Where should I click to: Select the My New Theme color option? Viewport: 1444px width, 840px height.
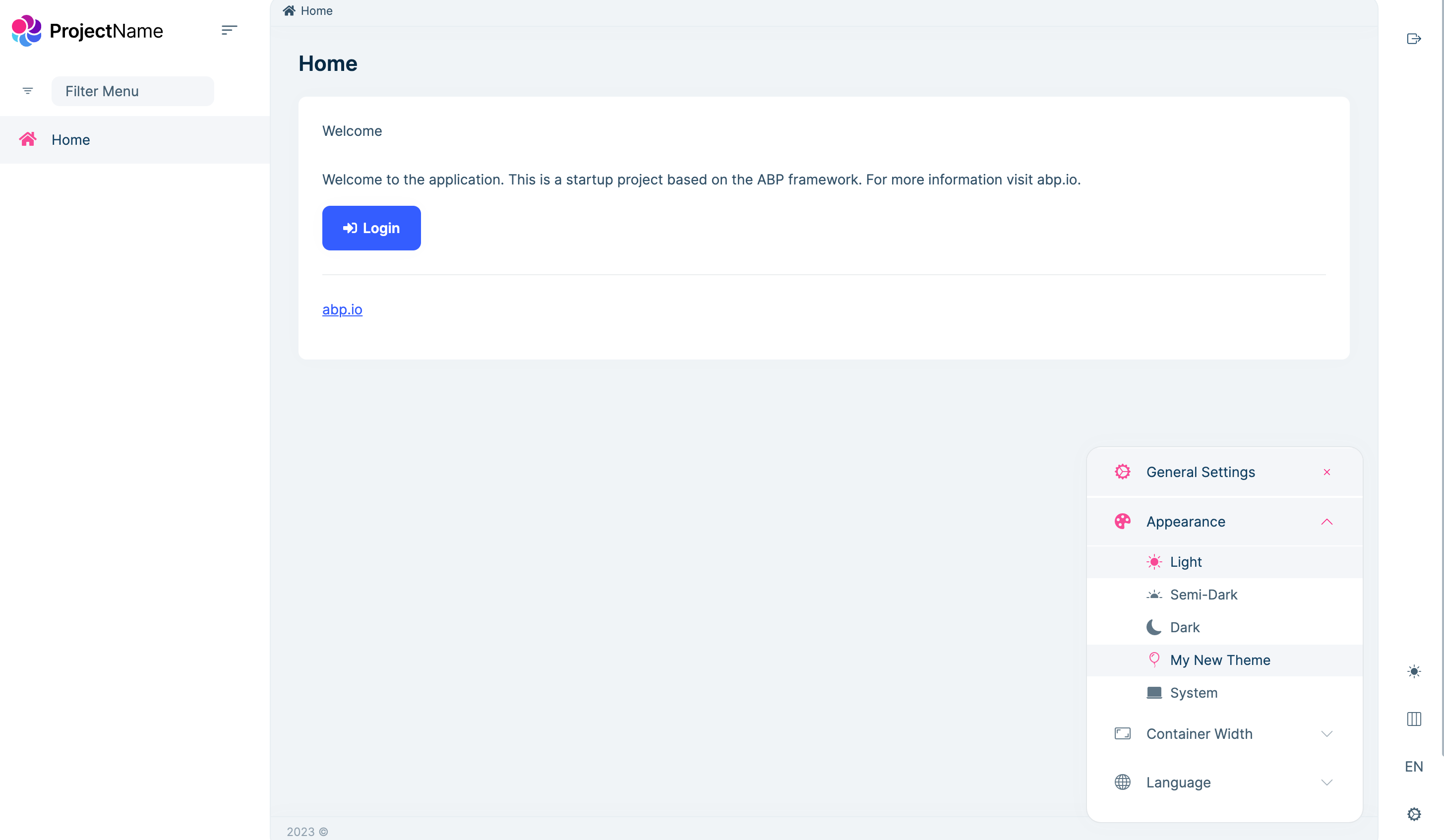tap(1220, 660)
